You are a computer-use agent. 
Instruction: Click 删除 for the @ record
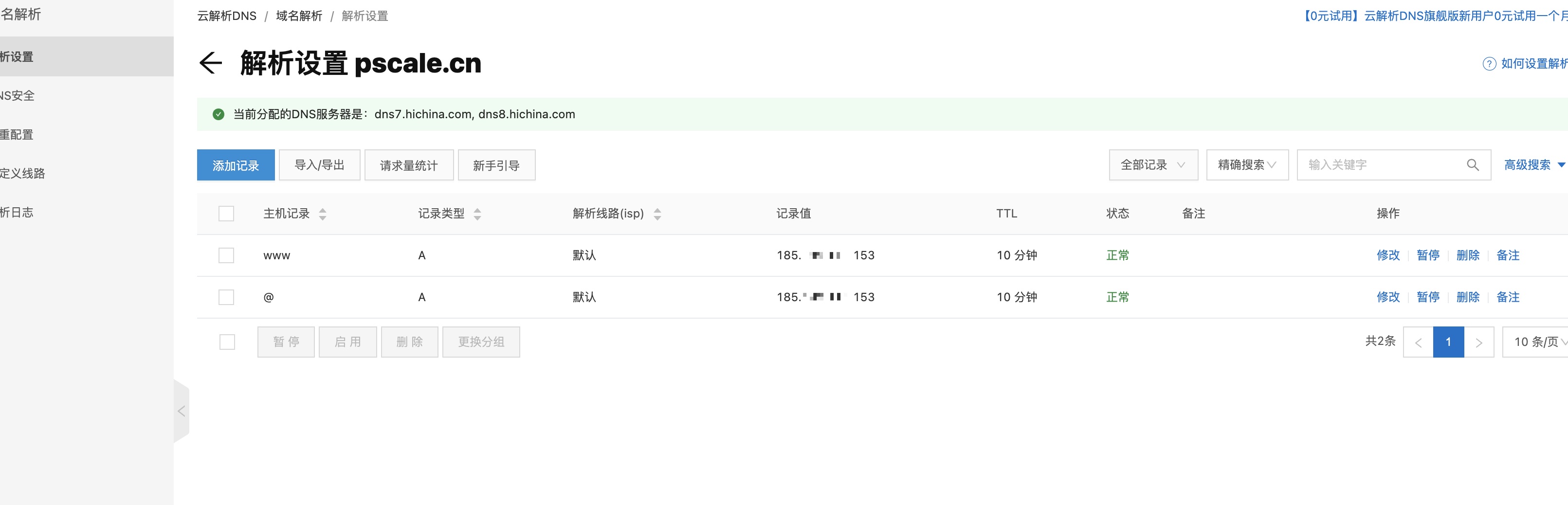tap(1468, 297)
